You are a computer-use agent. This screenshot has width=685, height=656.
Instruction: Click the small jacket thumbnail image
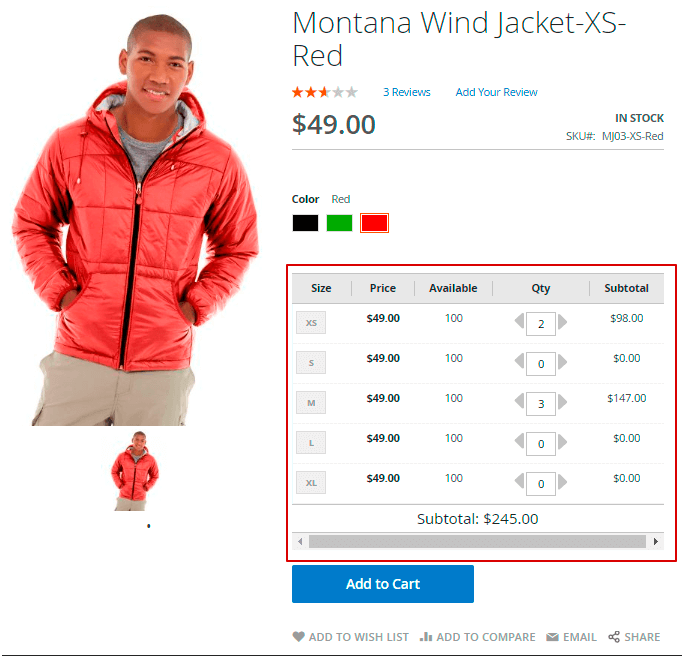tap(135, 471)
